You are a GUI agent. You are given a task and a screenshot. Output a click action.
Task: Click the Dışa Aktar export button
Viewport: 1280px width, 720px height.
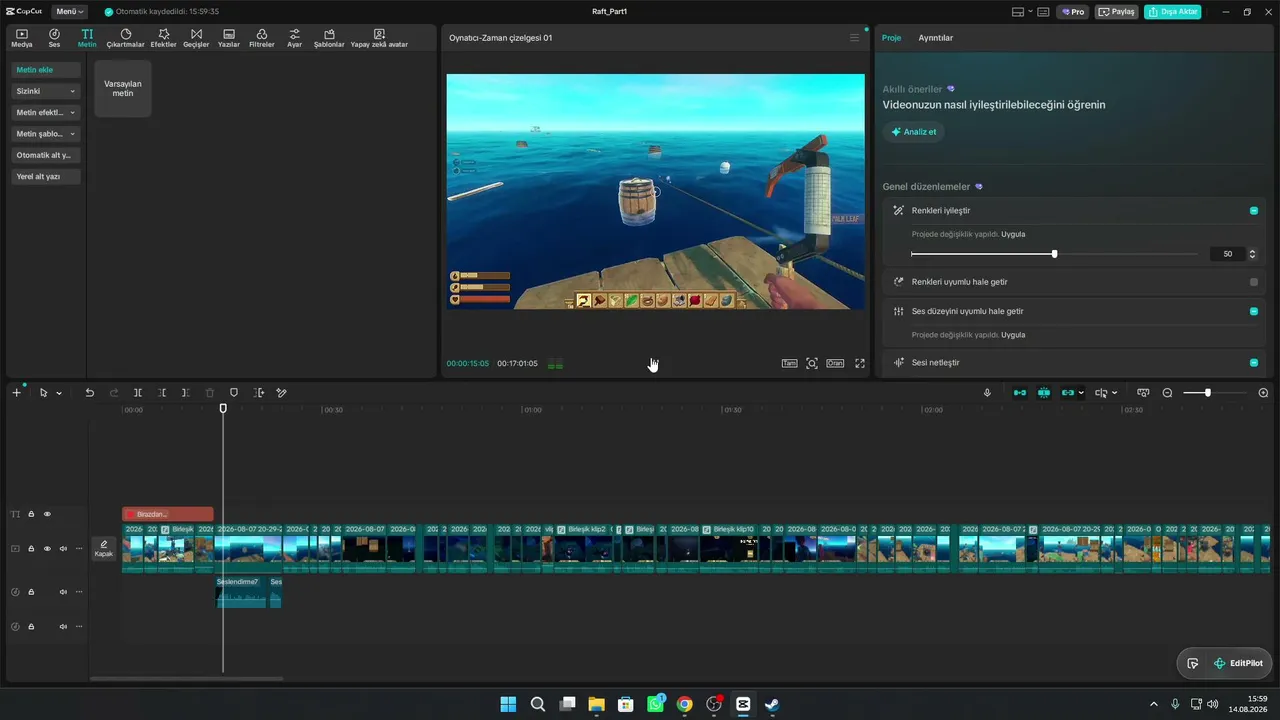pyautogui.click(x=1172, y=12)
